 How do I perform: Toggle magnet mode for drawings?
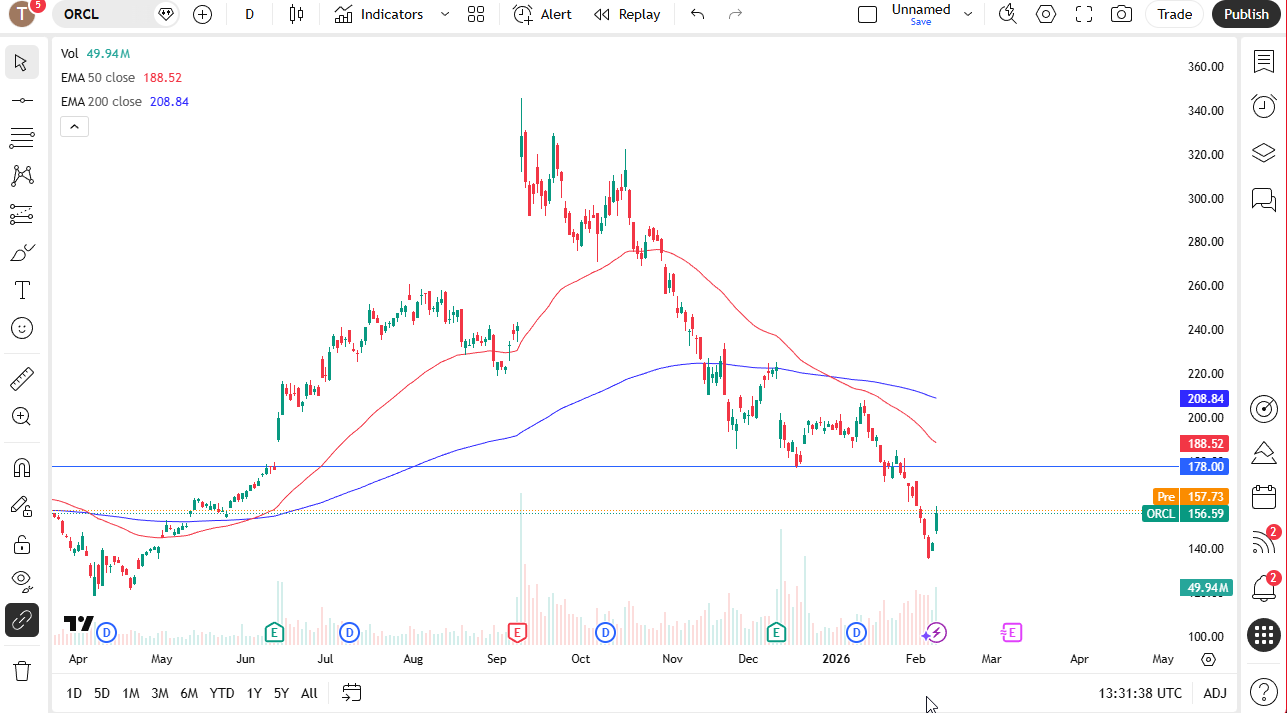coord(22,468)
